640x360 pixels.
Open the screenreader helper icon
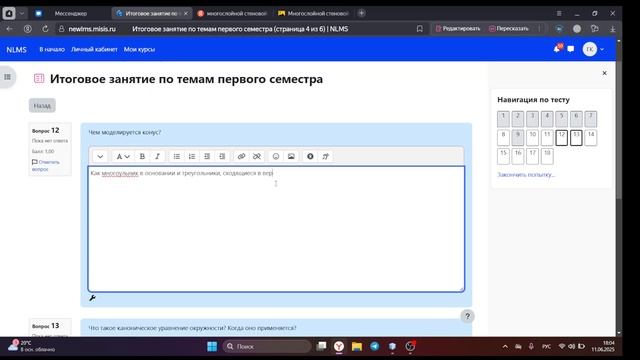(325, 156)
